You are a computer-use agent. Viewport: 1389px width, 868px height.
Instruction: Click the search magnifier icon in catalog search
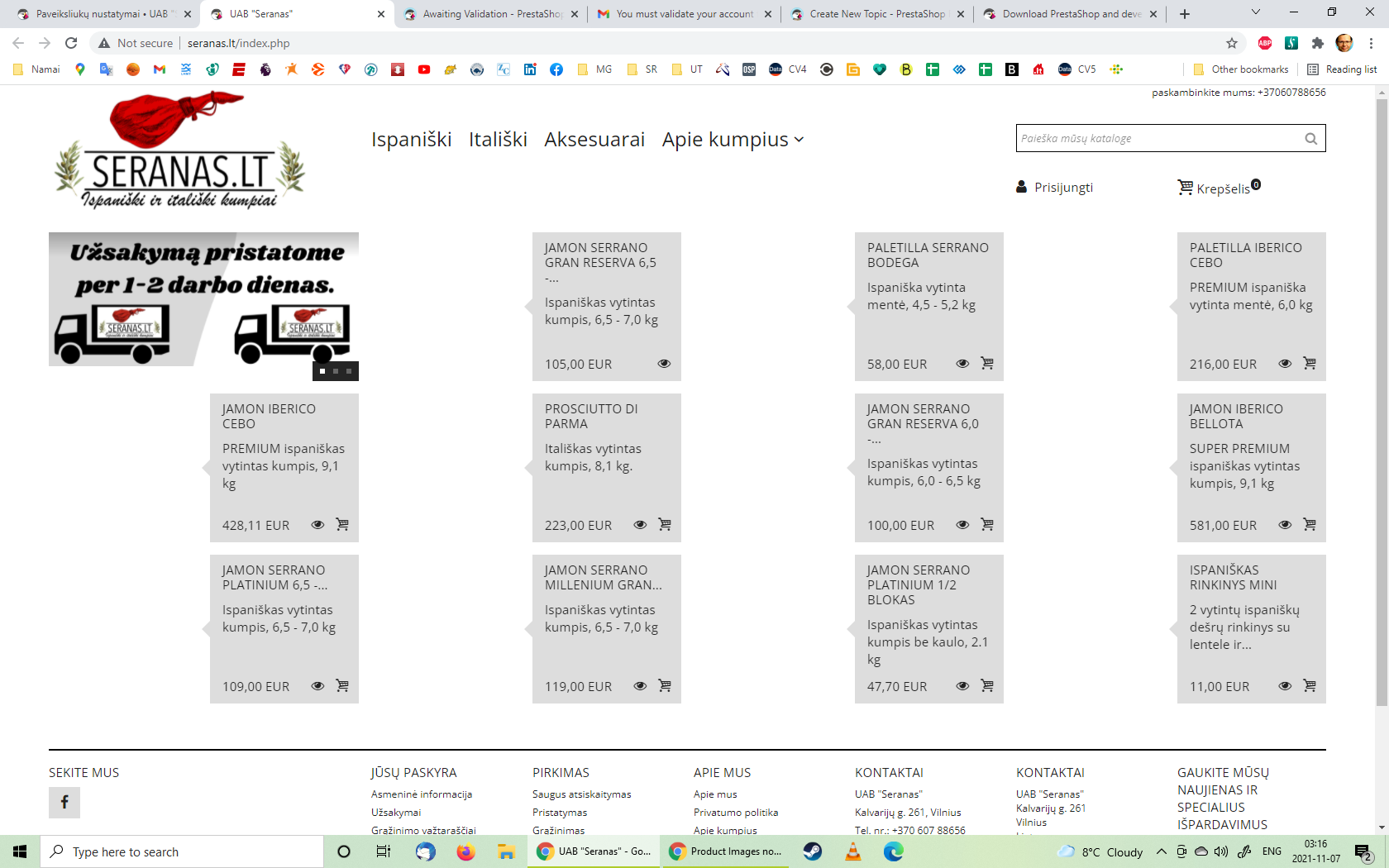pyautogui.click(x=1310, y=139)
